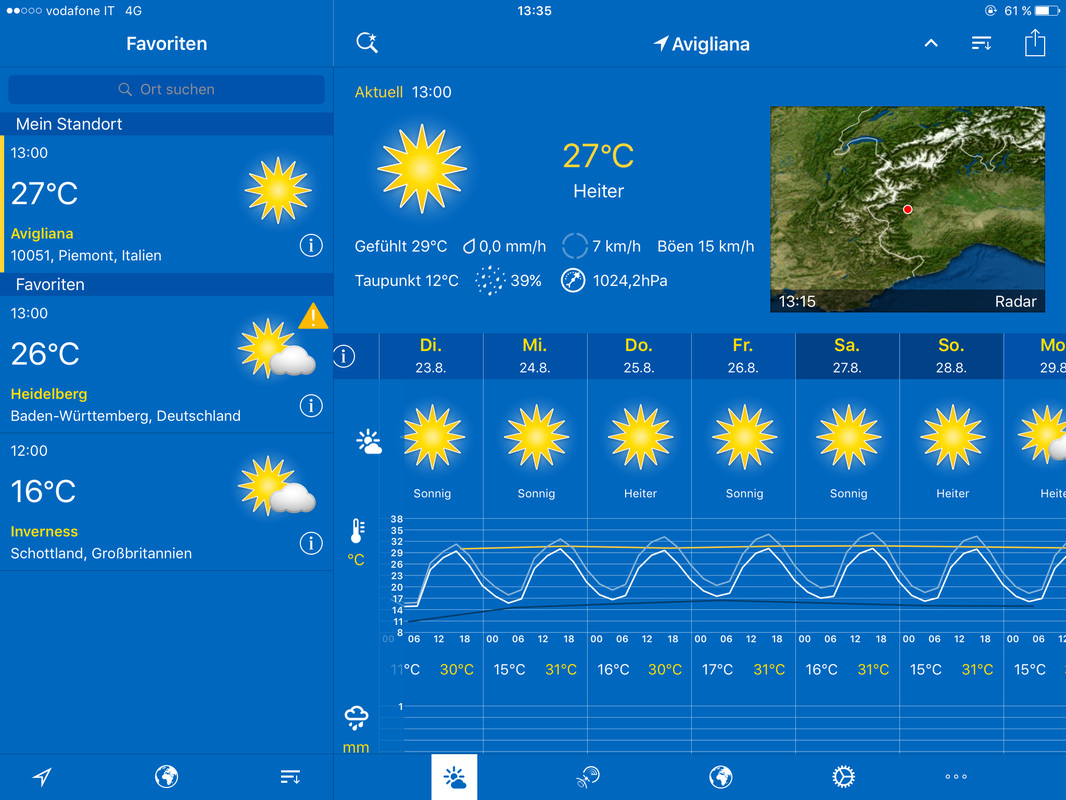Tap the search-favorite magnifier icon
The height and width of the screenshot is (800, 1066).
click(x=367, y=43)
